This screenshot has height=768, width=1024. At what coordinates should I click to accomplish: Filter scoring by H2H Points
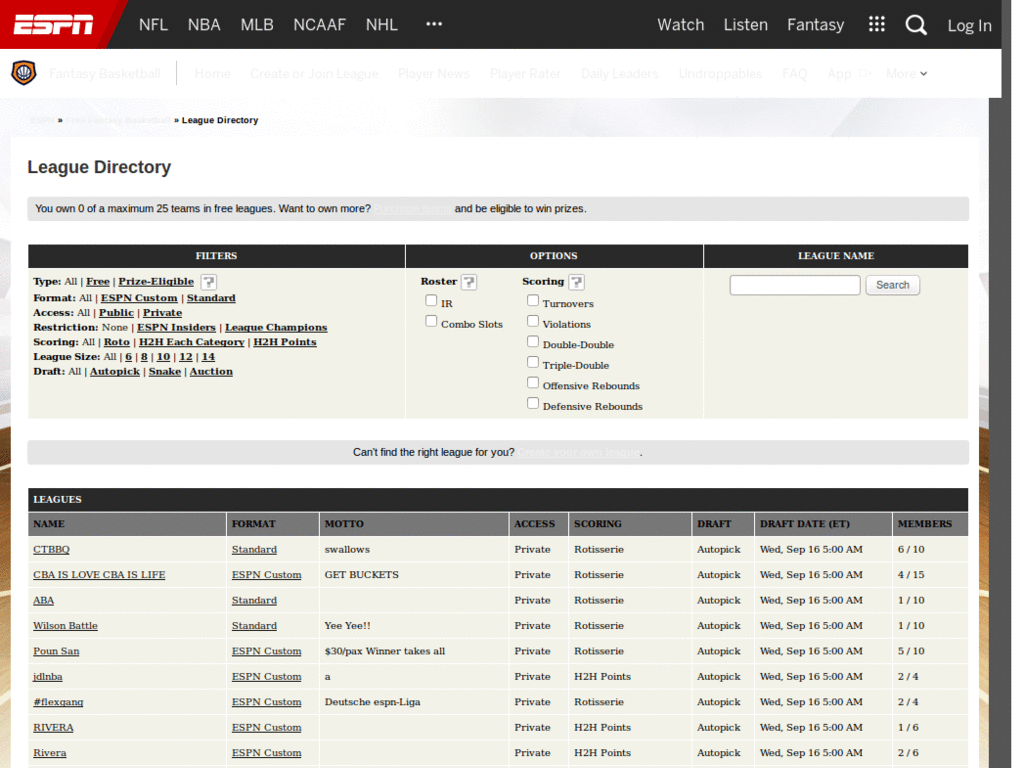[x=285, y=342]
